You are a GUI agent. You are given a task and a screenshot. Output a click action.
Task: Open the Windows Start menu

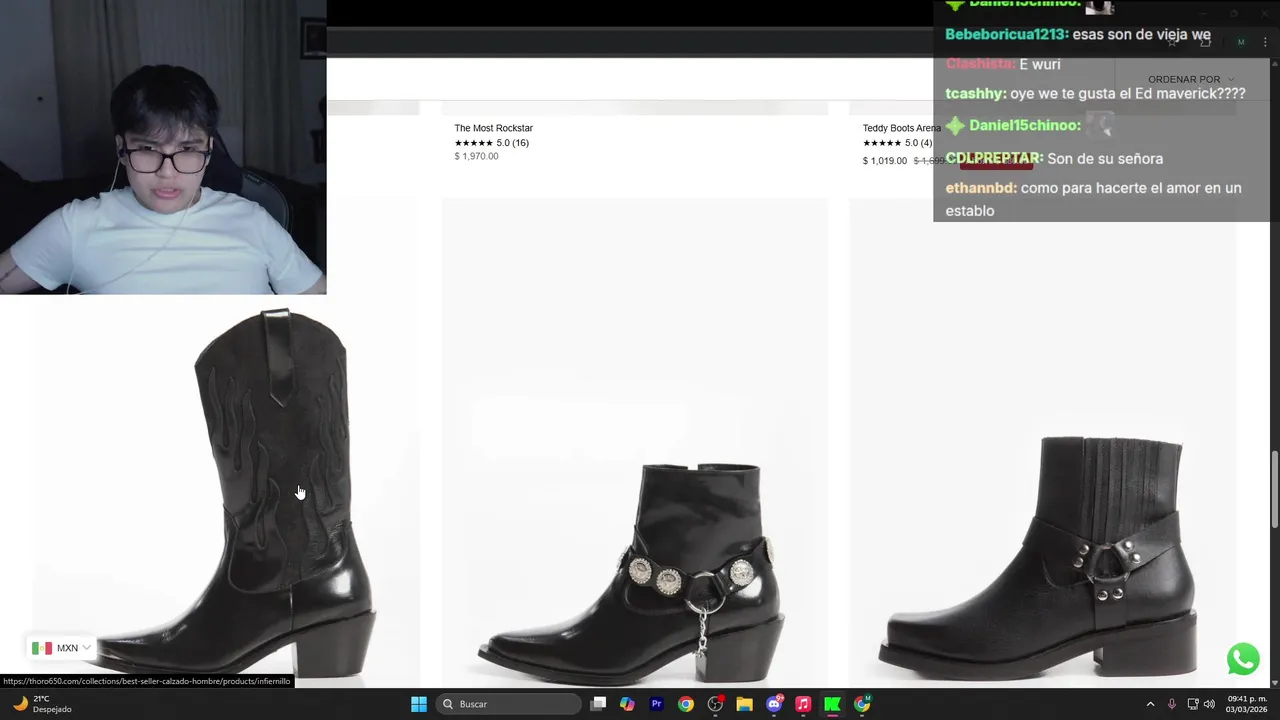click(419, 704)
